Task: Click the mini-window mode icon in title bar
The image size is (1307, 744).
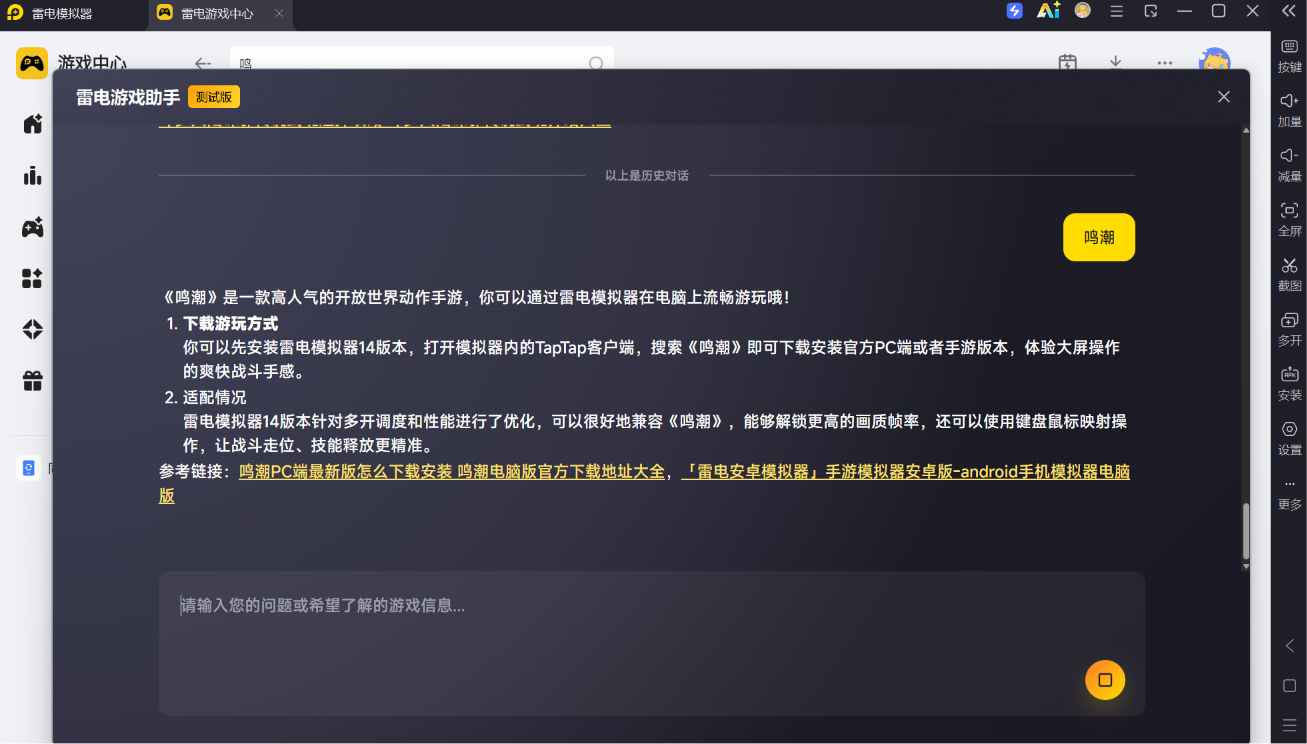Action: [1151, 11]
